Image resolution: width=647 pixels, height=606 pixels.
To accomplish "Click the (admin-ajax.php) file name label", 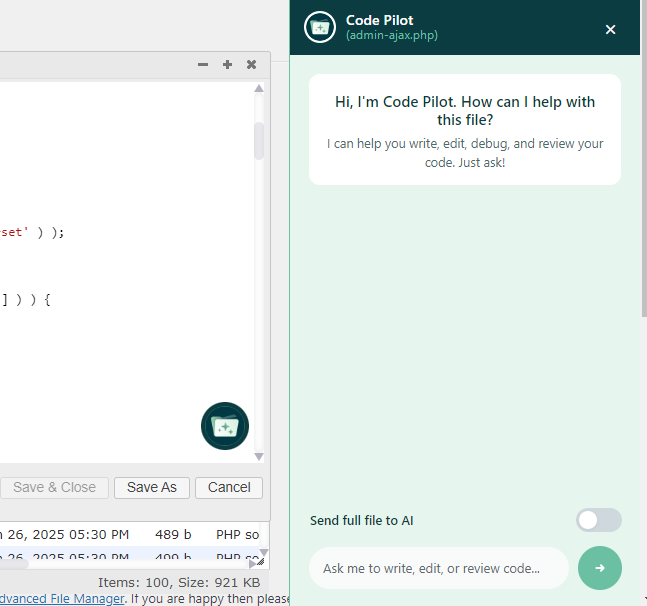I will tap(392, 35).
